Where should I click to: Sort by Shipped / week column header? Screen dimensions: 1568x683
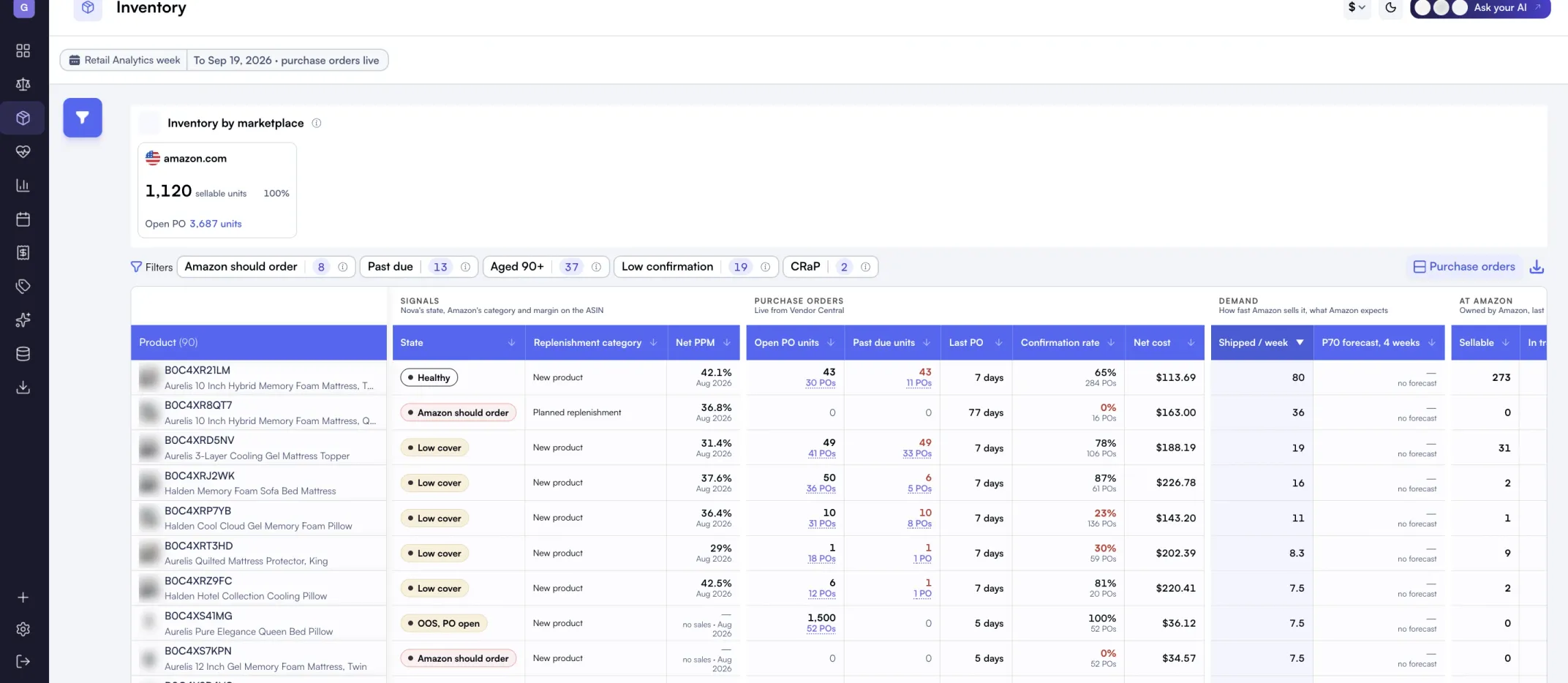tap(1261, 342)
